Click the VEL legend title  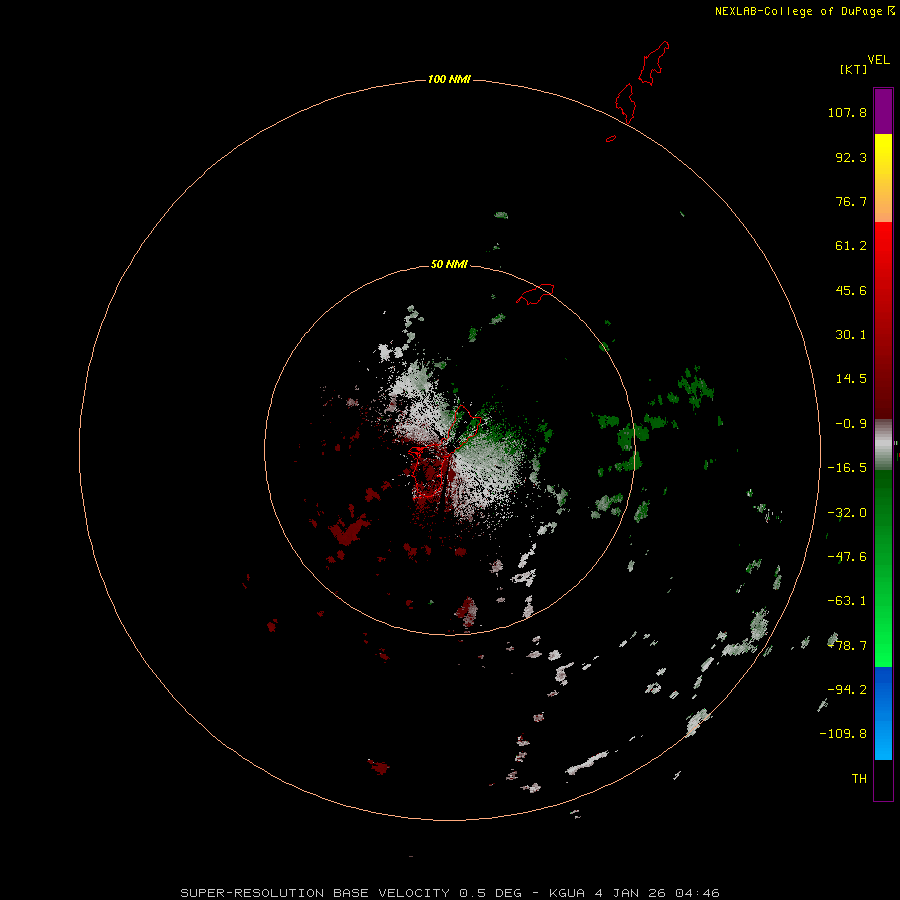(878, 60)
